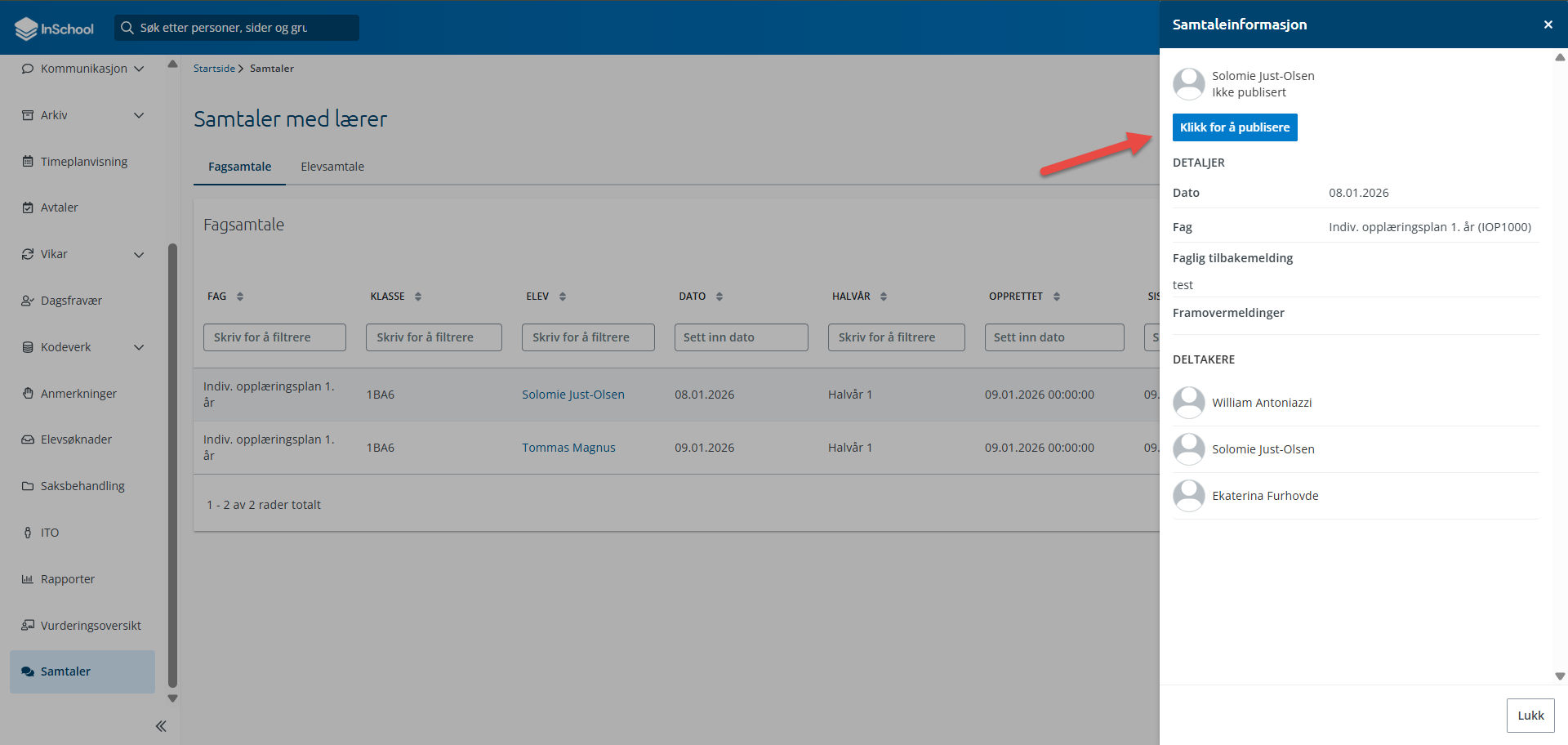This screenshot has height=745, width=1568.
Task: Sort table by ELEV column
Action: click(563, 297)
